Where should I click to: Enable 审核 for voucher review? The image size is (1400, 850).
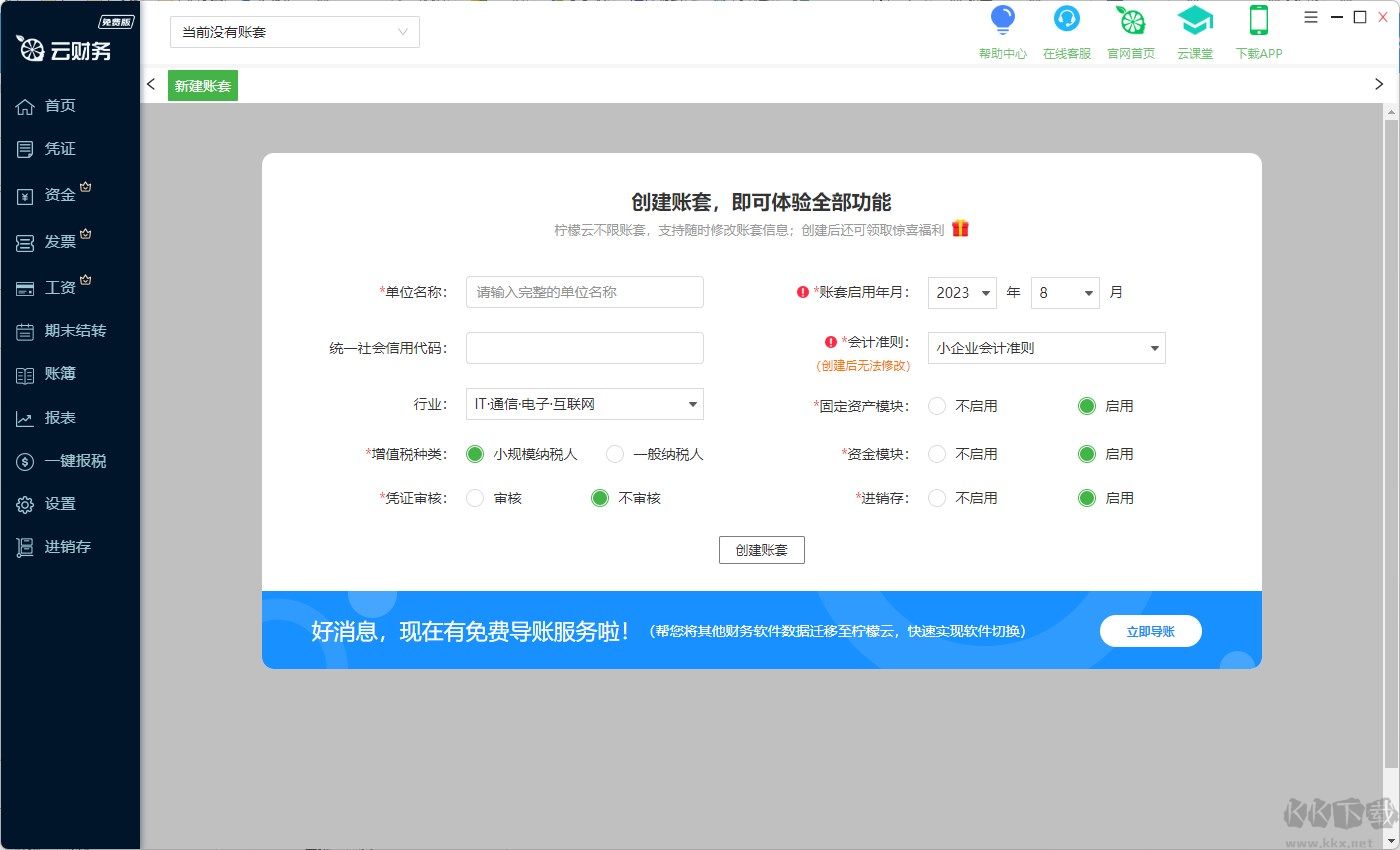click(x=475, y=498)
